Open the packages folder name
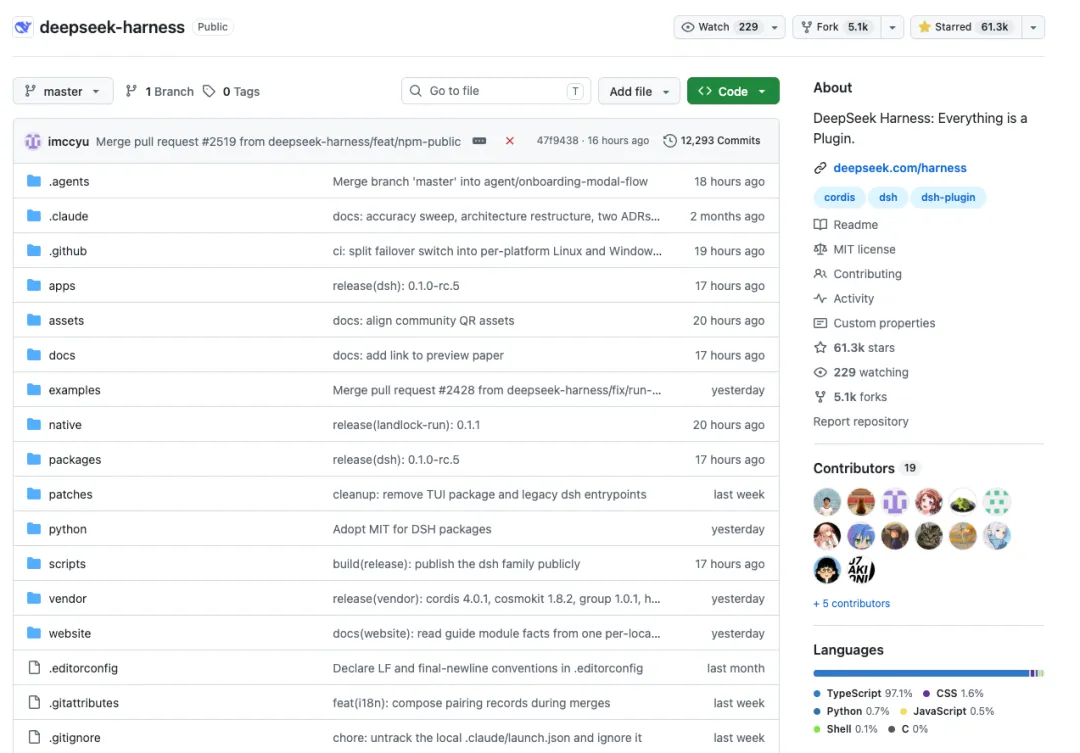This screenshot has height=753, width=1080. pos(75,460)
